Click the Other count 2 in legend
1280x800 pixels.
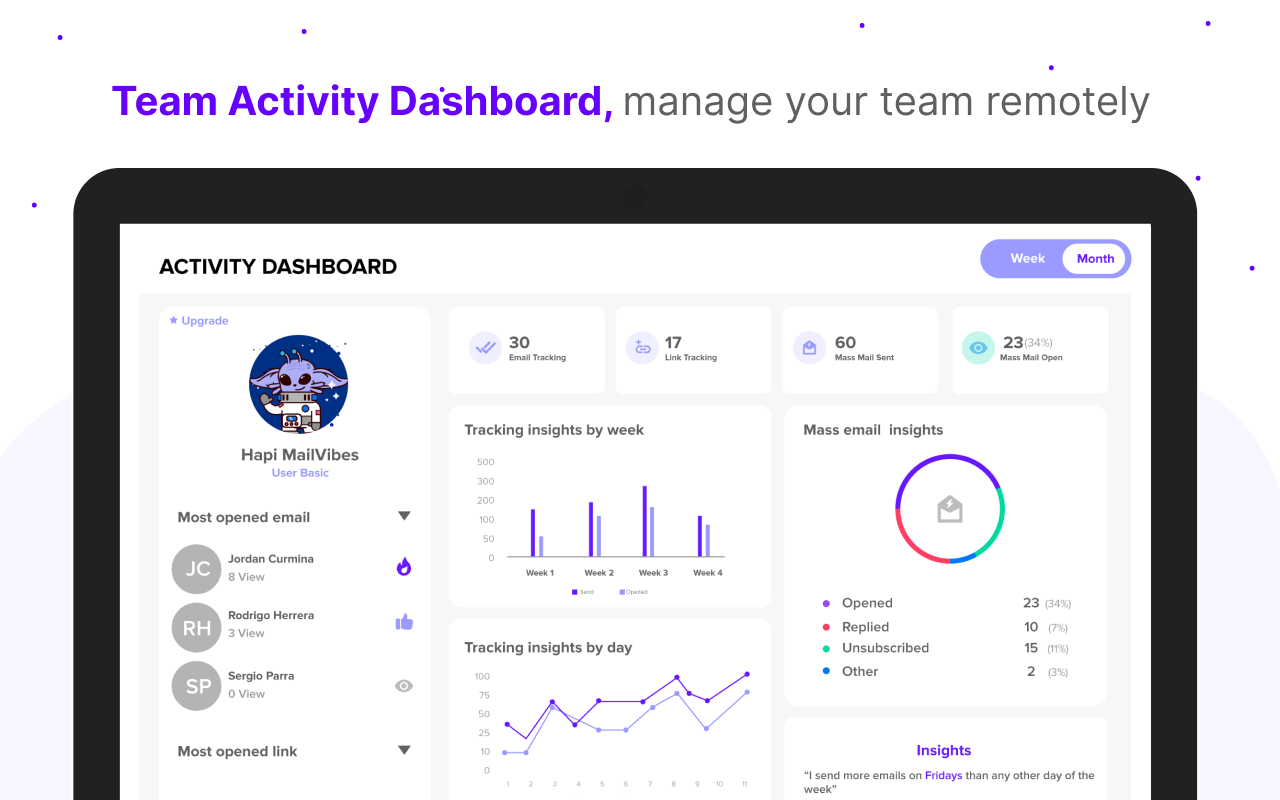coord(1031,671)
